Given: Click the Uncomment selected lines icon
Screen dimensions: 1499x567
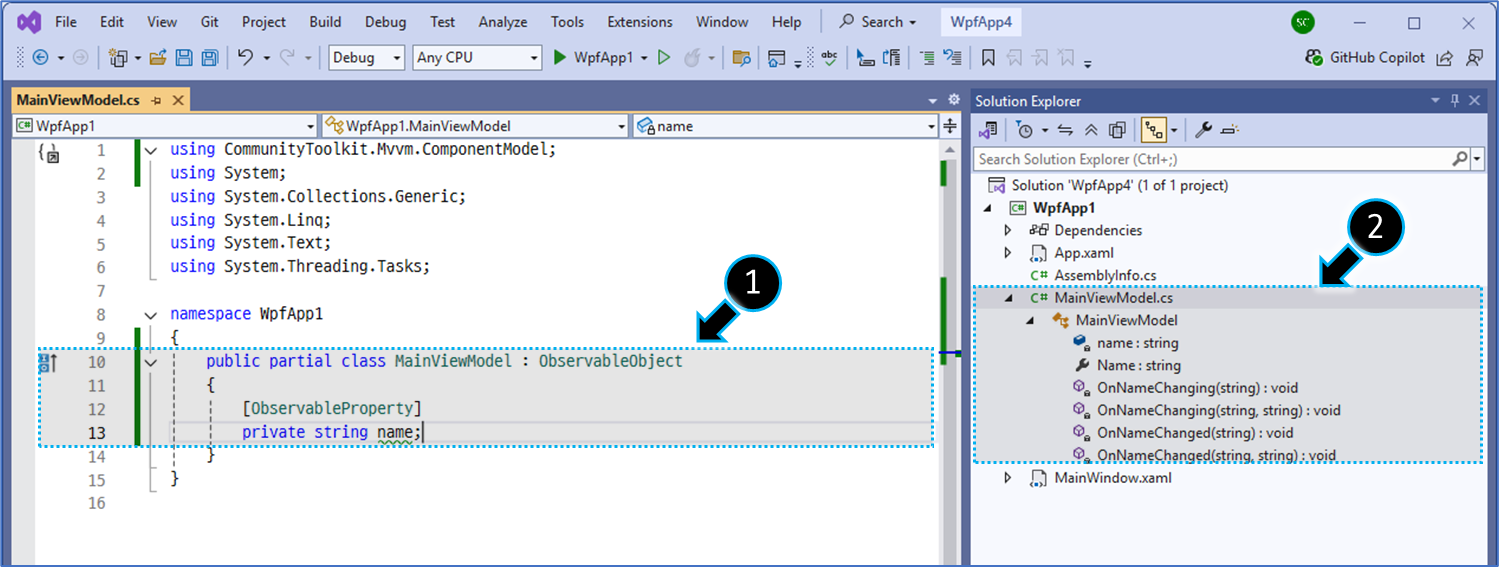Looking at the screenshot, I should [x=952, y=58].
